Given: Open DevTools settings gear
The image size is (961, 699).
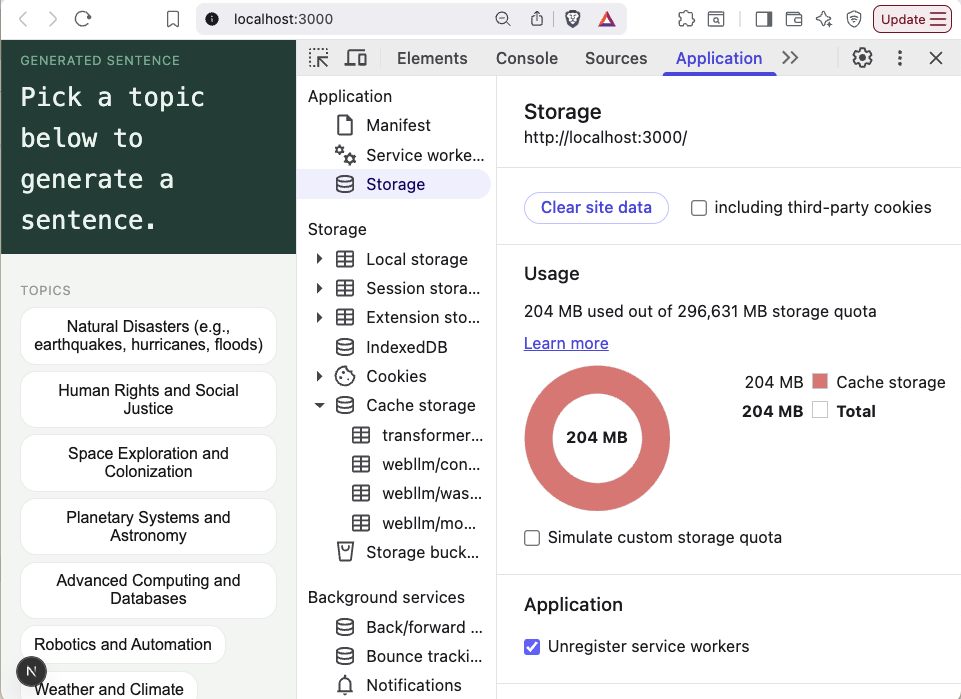Looking at the screenshot, I should tap(862, 58).
